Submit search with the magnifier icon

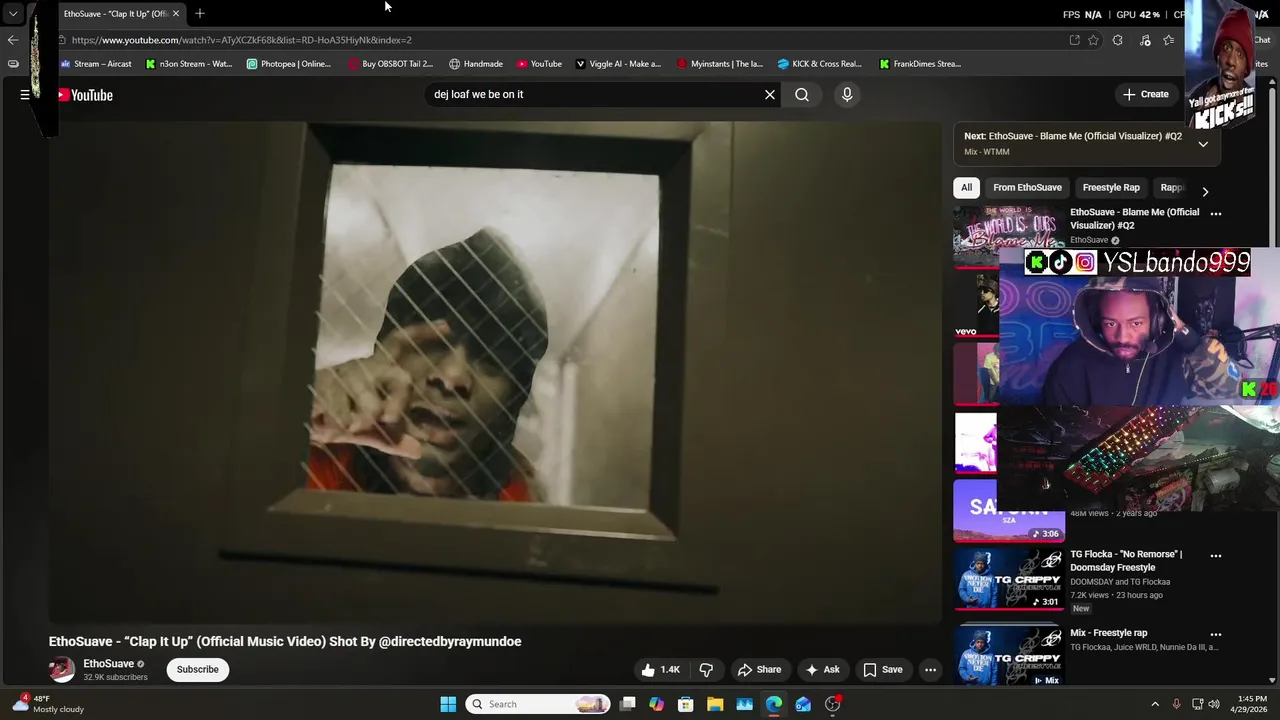click(802, 94)
